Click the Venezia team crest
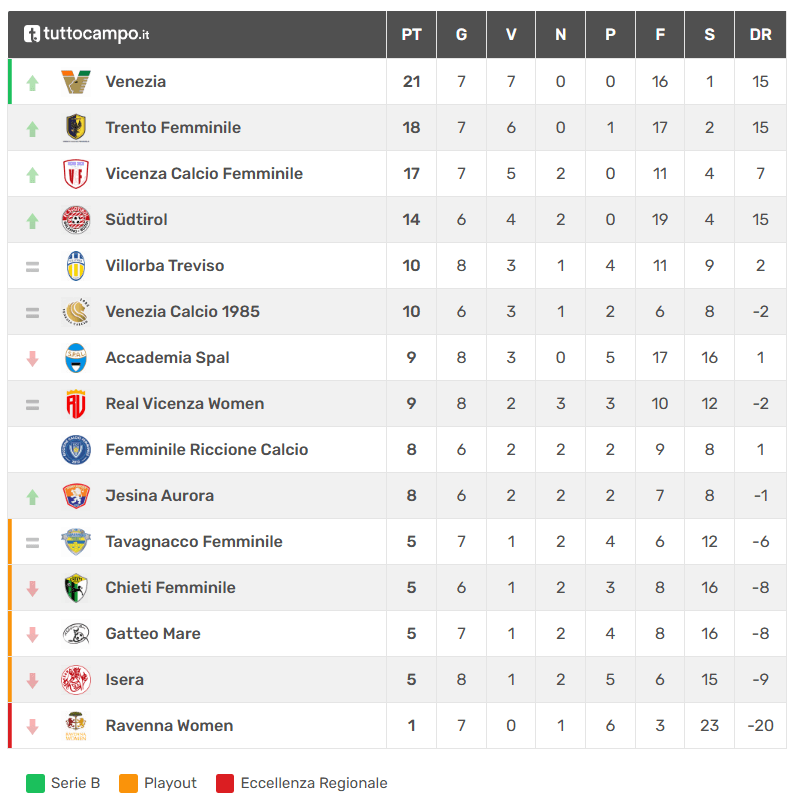The width and height of the screenshot is (797, 805). pos(75,82)
